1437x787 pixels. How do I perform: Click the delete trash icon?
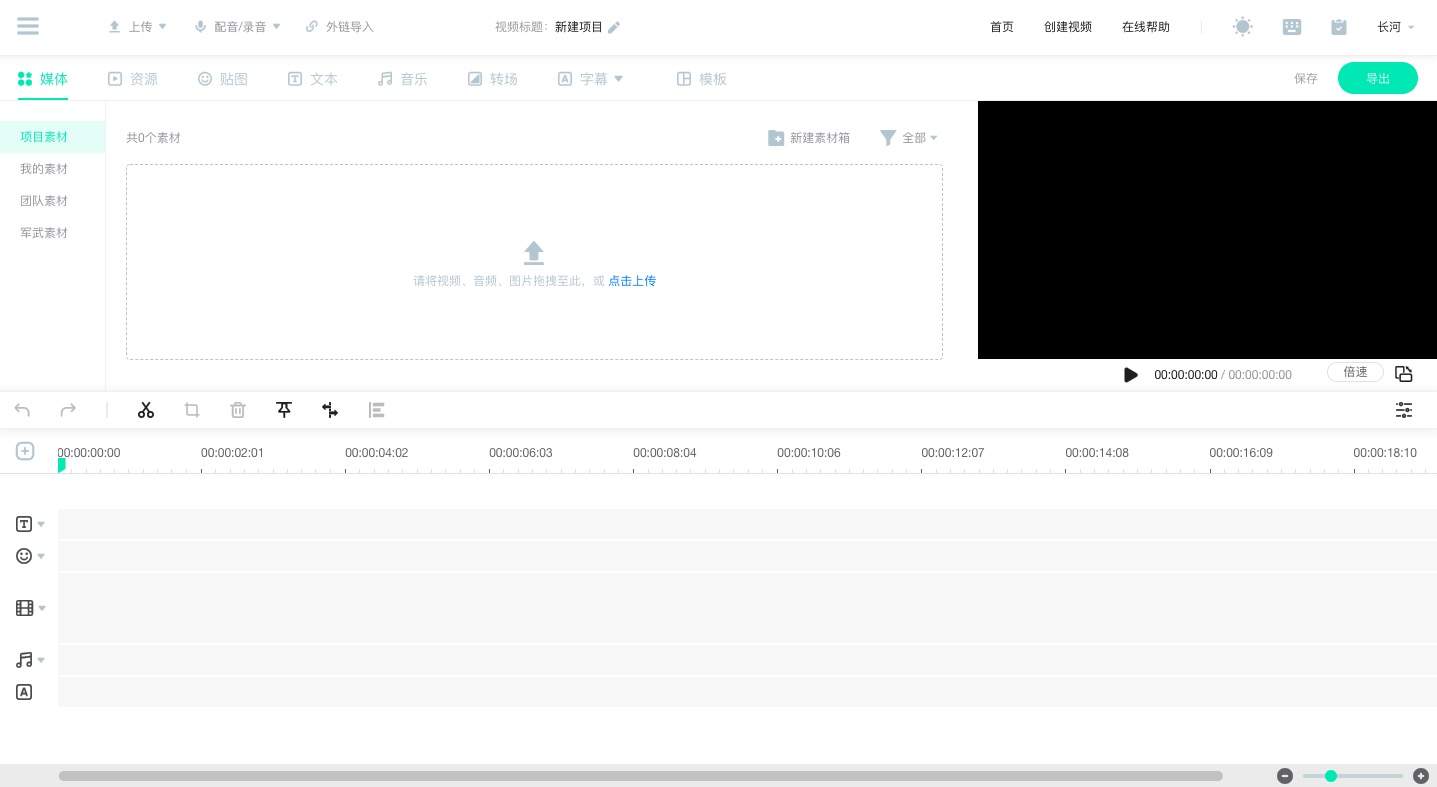[x=238, y=410]
